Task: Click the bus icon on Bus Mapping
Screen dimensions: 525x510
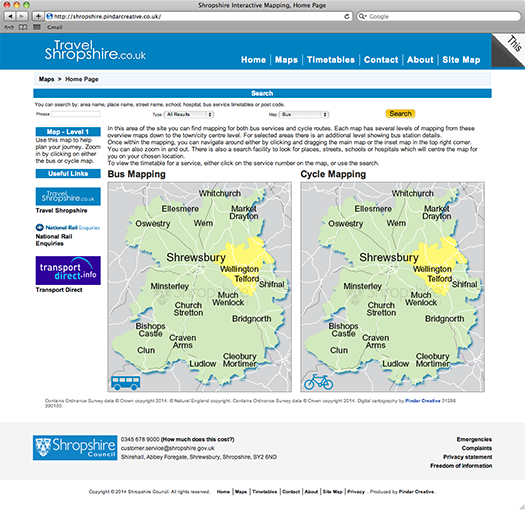Action: tap(125, 382)
